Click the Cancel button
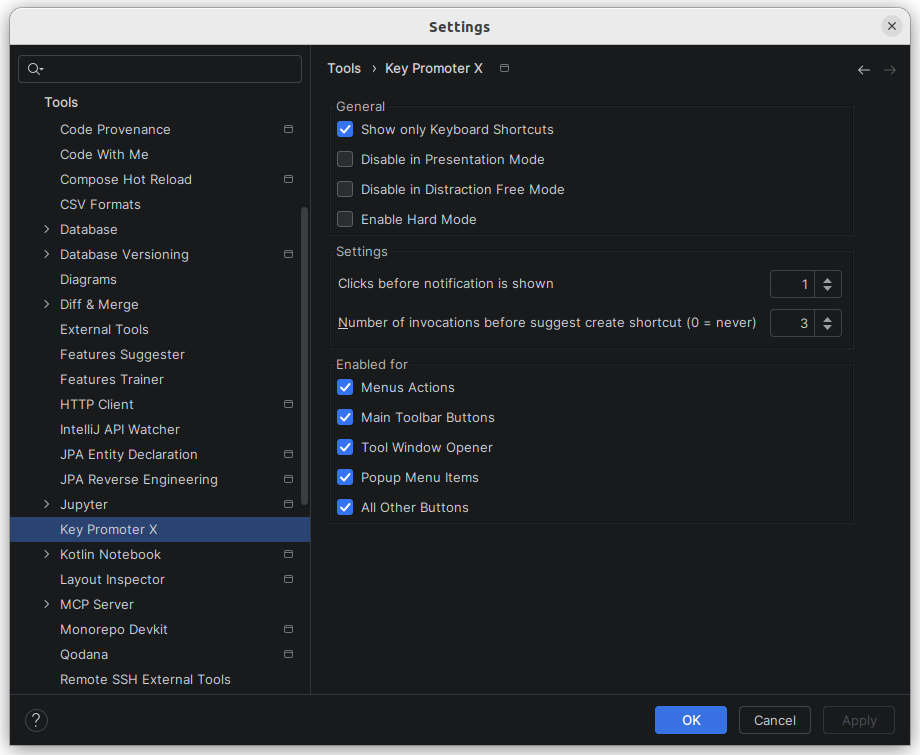This screenshot has width=920, height=755. pos(774,720)
